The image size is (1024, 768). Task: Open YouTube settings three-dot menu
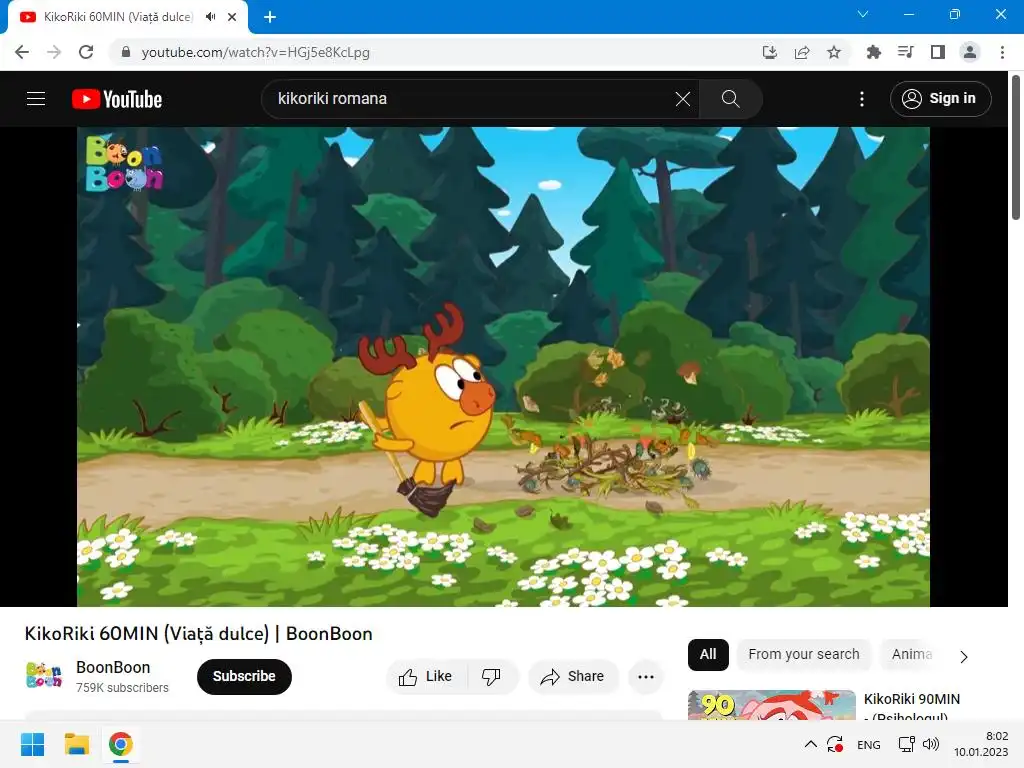pos(862,99)
